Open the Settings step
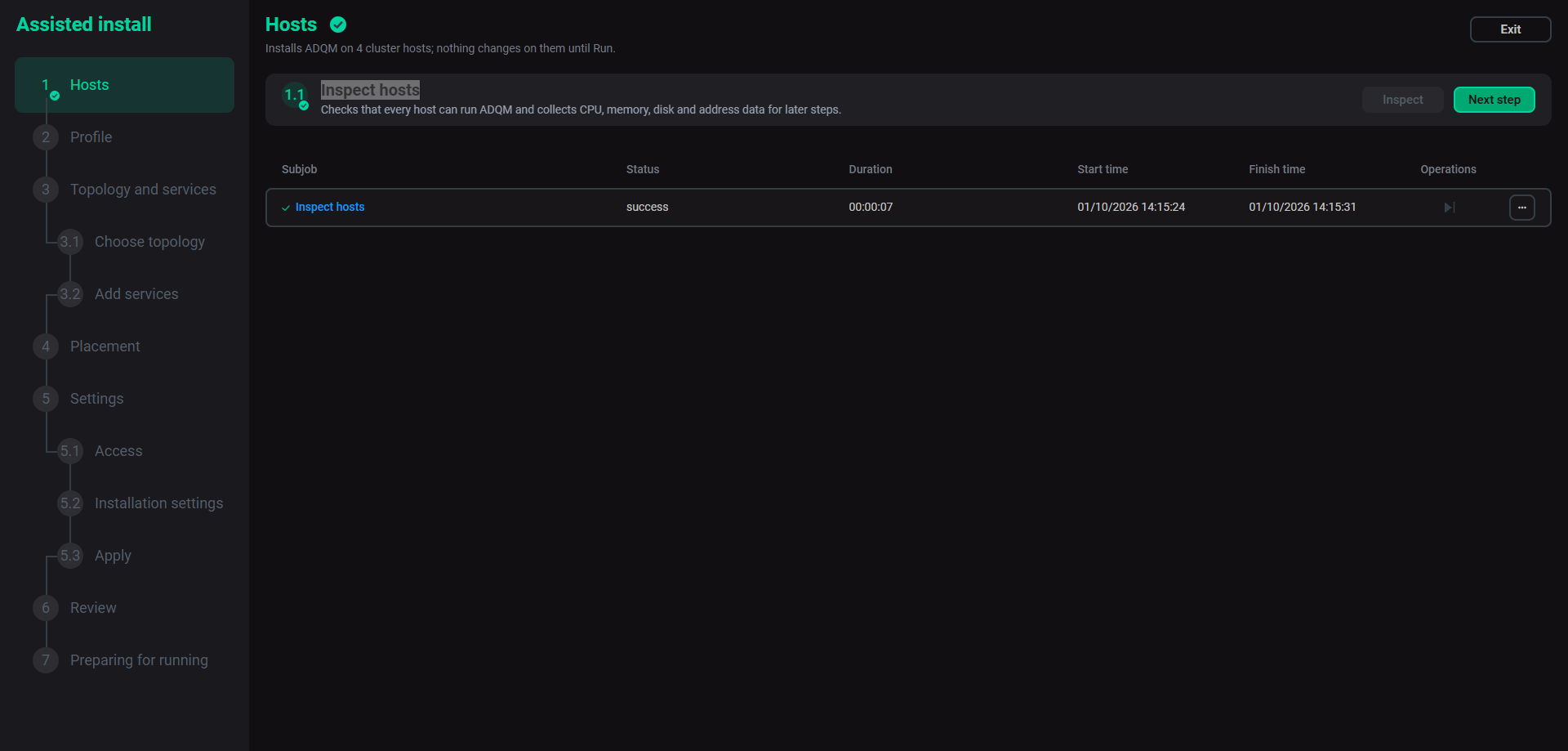The image size is (1568, 751). 96,399
